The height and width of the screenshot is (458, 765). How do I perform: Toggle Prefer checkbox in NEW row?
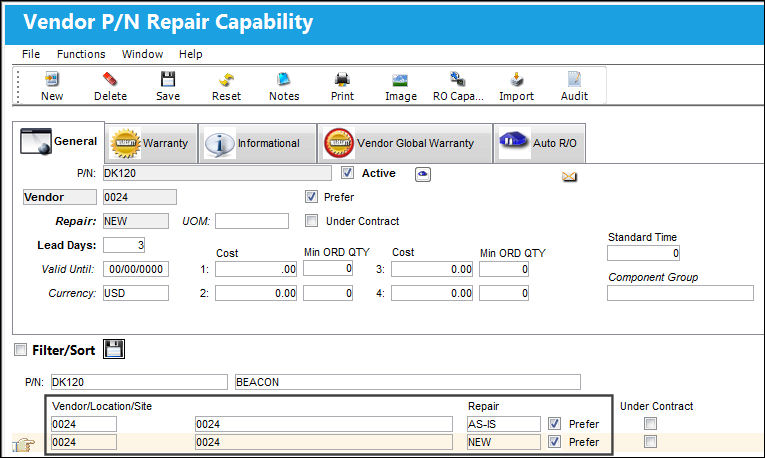(x=554, y=441)
